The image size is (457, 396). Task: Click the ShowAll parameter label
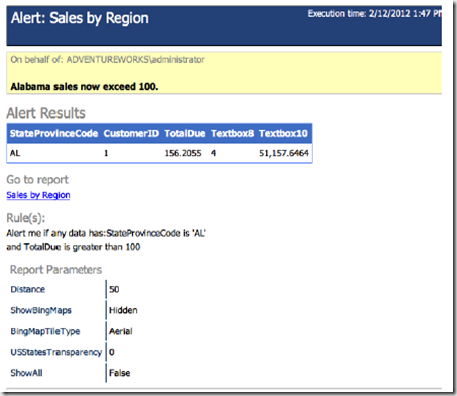pyautogui.click(x=26, y=373)
